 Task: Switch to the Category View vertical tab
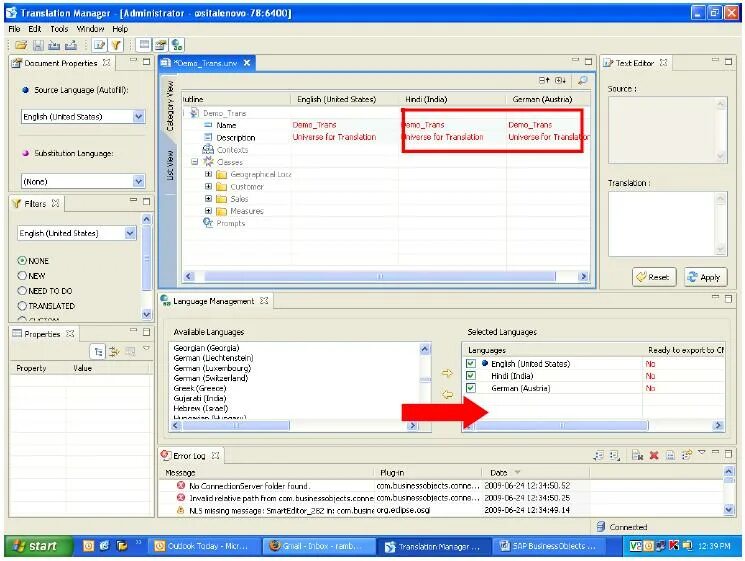tap(170, 105)
